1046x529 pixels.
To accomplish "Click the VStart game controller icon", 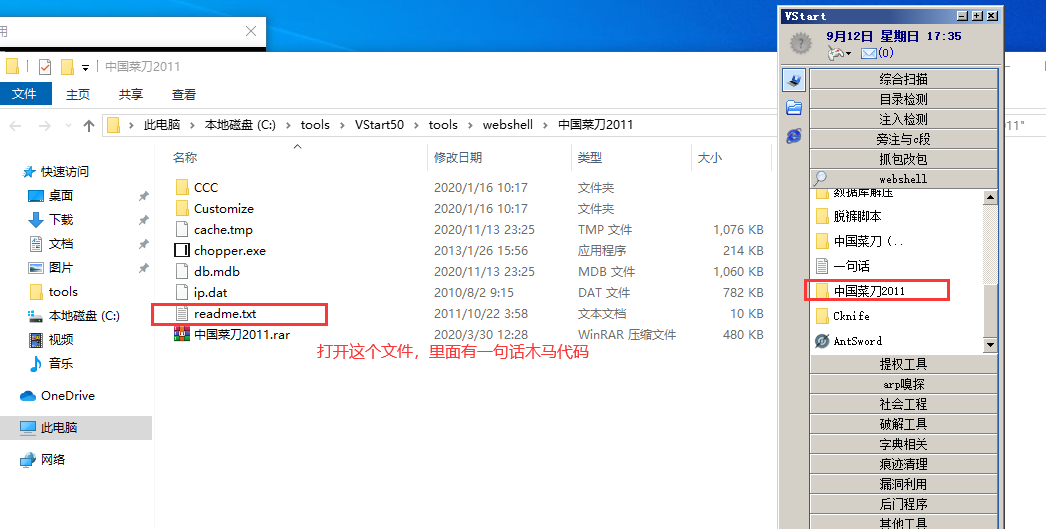I will (837, 52).
